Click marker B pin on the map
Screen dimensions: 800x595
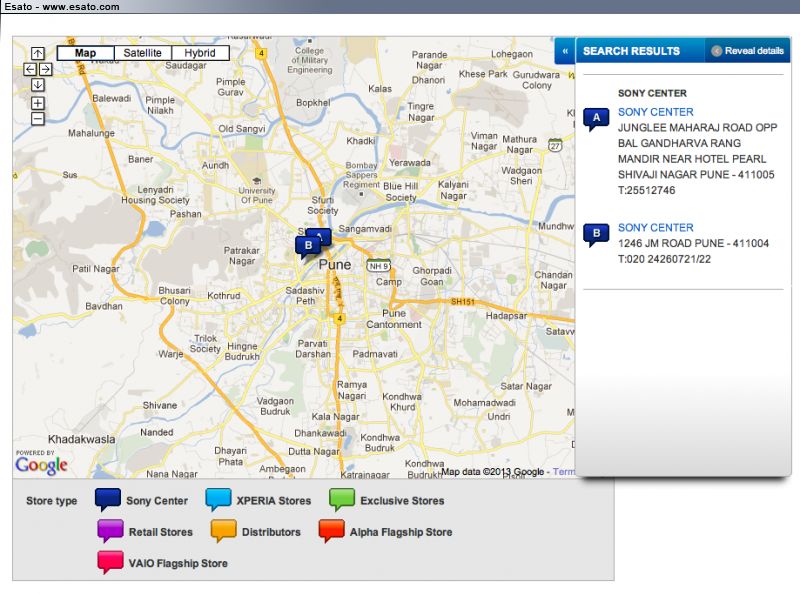pyautogui.click(x=308, y=245)
